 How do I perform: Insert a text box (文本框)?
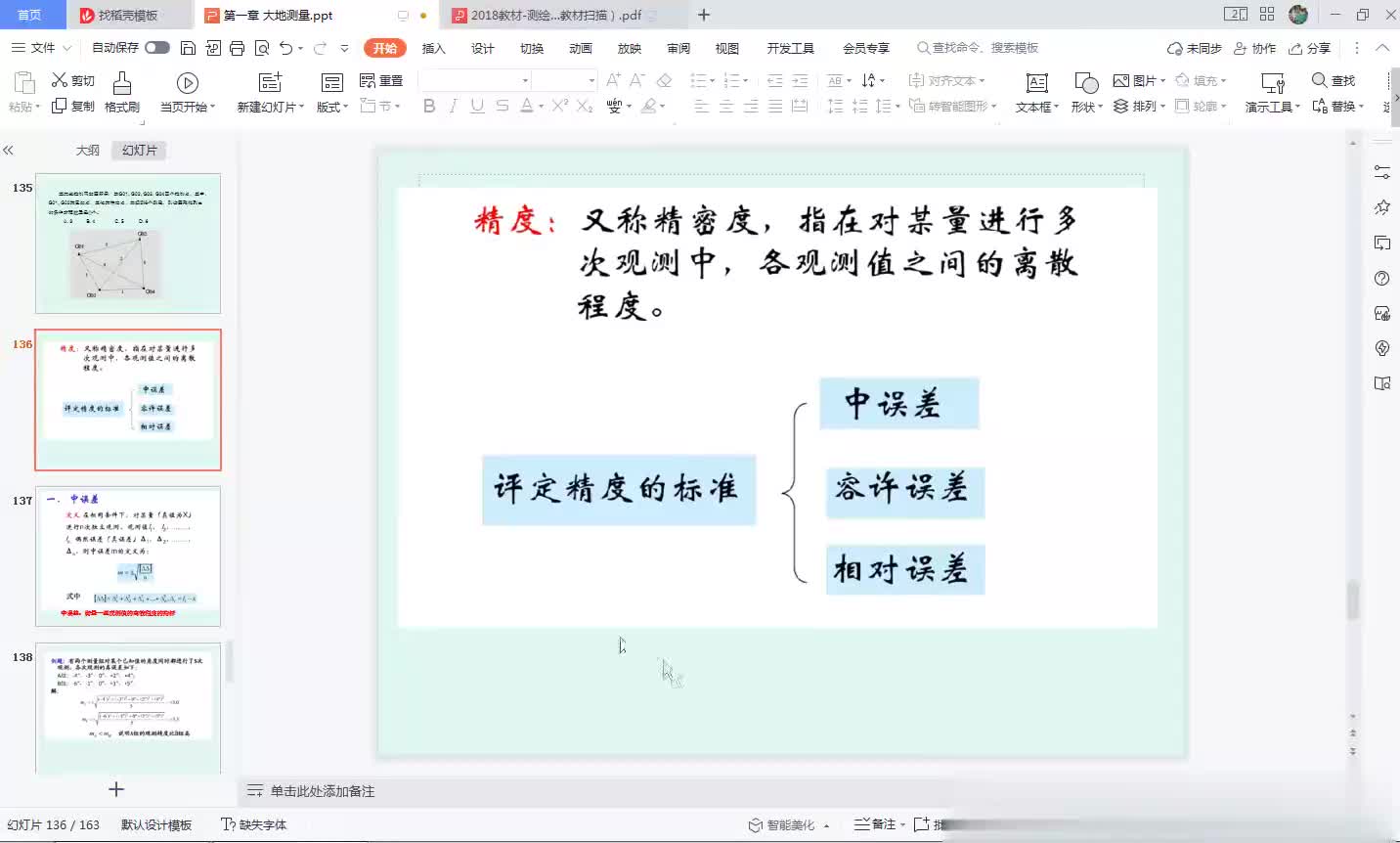click(1036, 84)
